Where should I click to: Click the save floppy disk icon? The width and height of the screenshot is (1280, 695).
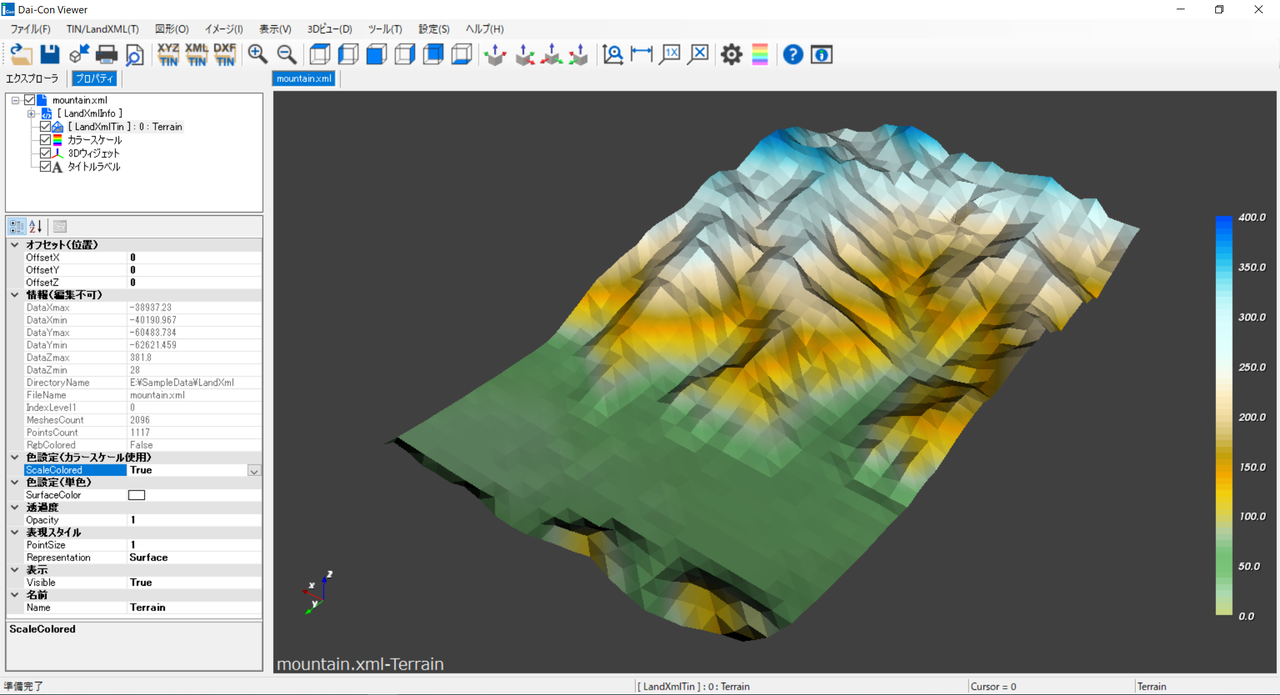[50, 54]
